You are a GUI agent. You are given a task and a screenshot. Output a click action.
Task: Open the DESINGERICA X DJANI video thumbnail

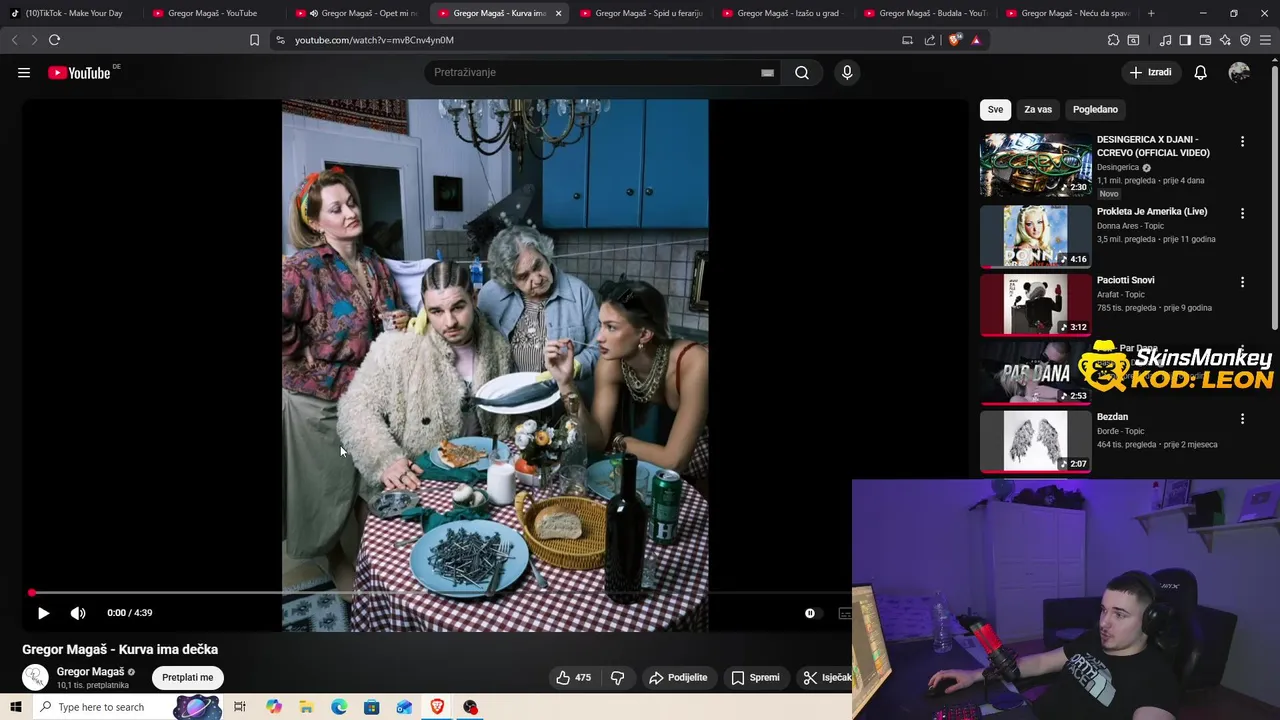tap(1036, 165)
